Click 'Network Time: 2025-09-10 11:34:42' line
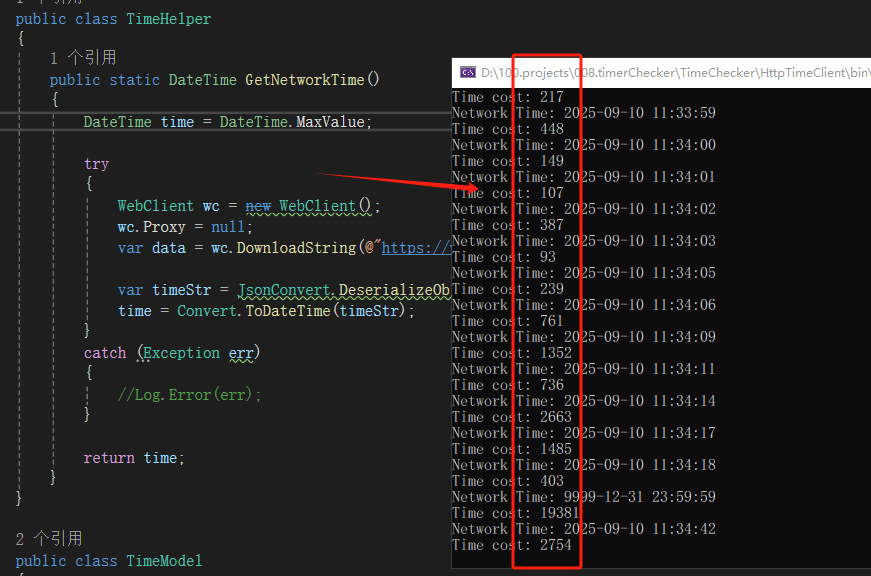This screenshot has height=576, width=871. pos(584,529)
